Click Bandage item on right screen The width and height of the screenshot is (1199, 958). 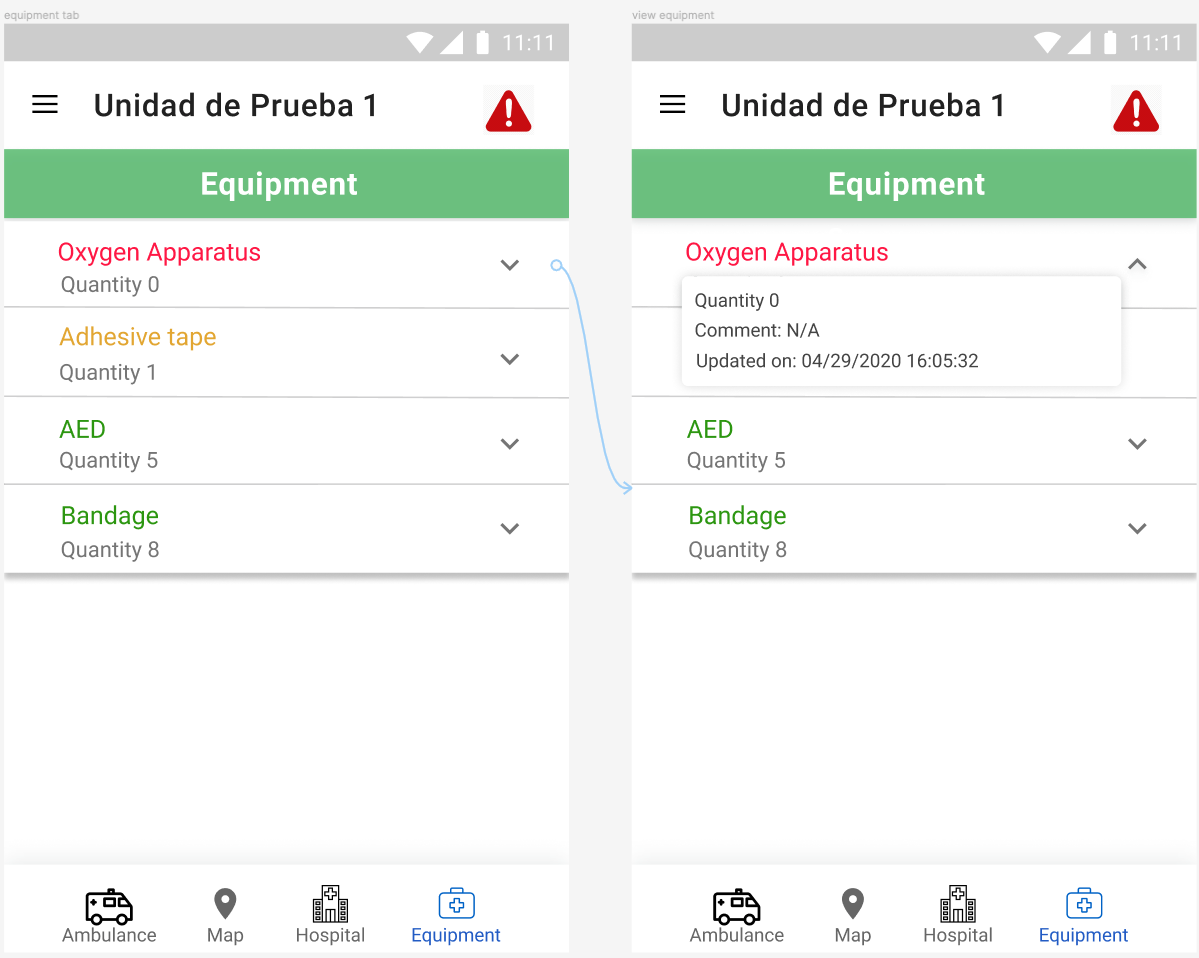tap(914, 529)
